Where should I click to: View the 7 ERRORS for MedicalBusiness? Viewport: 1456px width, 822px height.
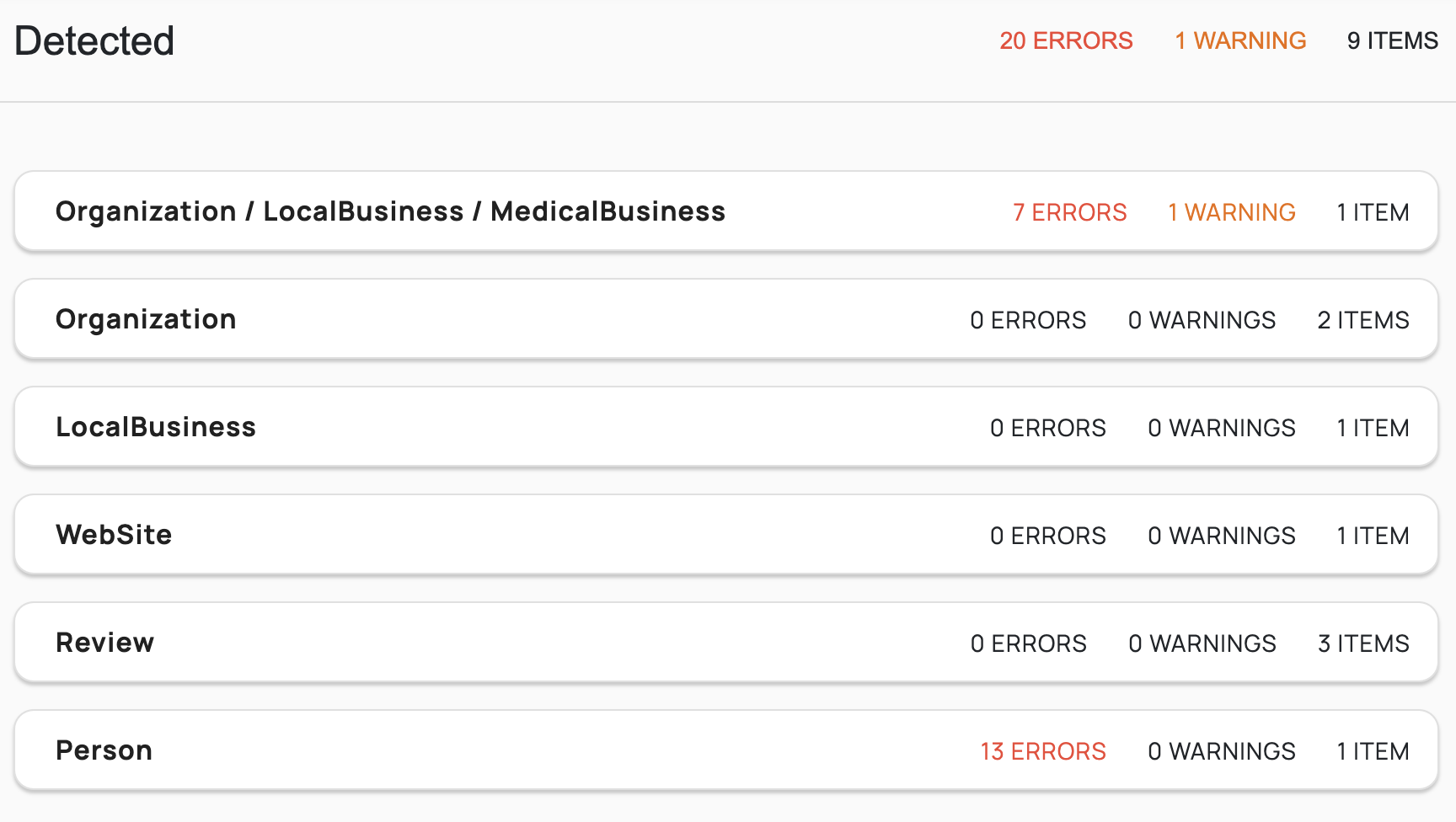[x=1069, y=212]
